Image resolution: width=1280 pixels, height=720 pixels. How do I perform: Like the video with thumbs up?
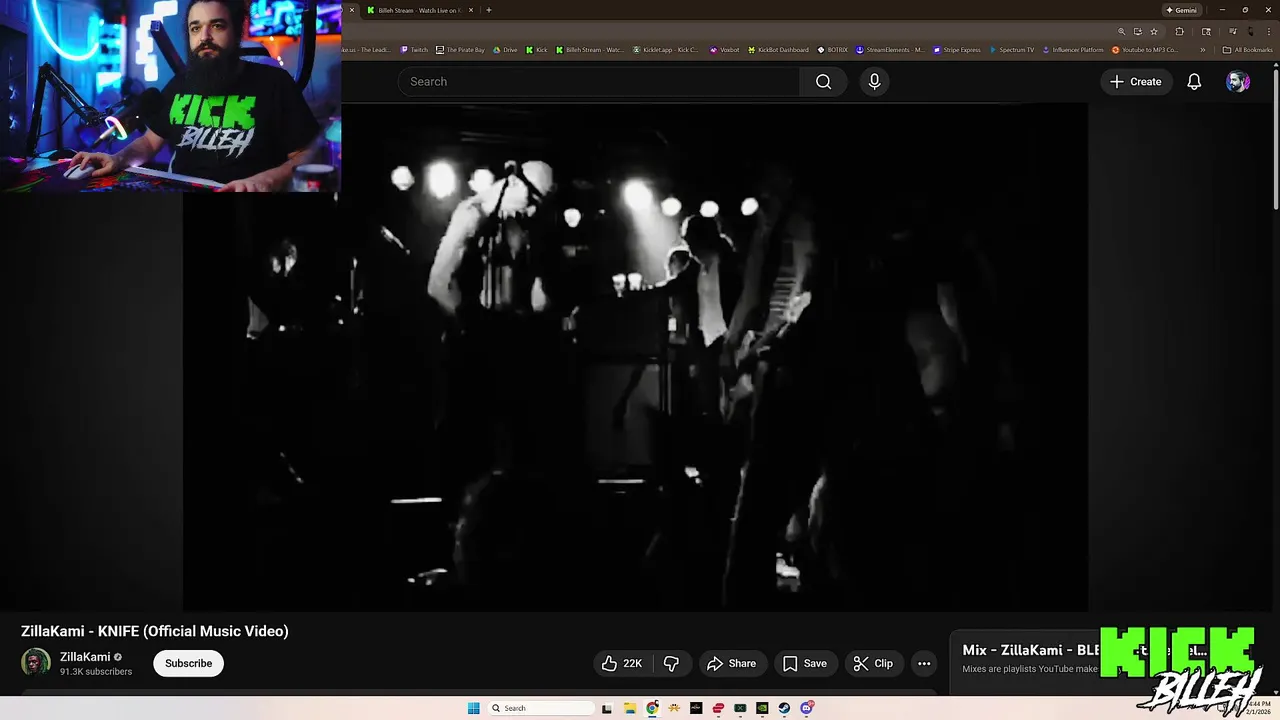click(621, 663)
